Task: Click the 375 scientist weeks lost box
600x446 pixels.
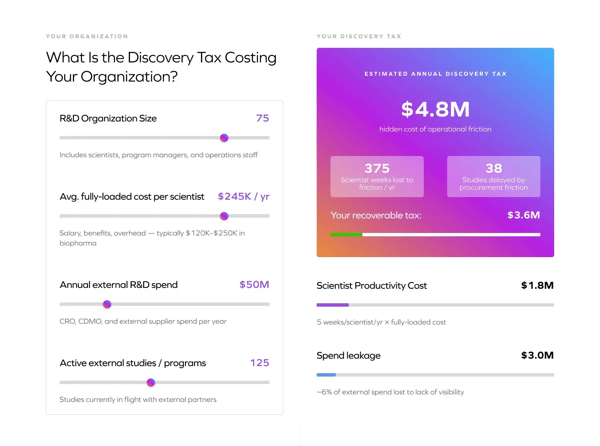Action: tap(377, 176)
